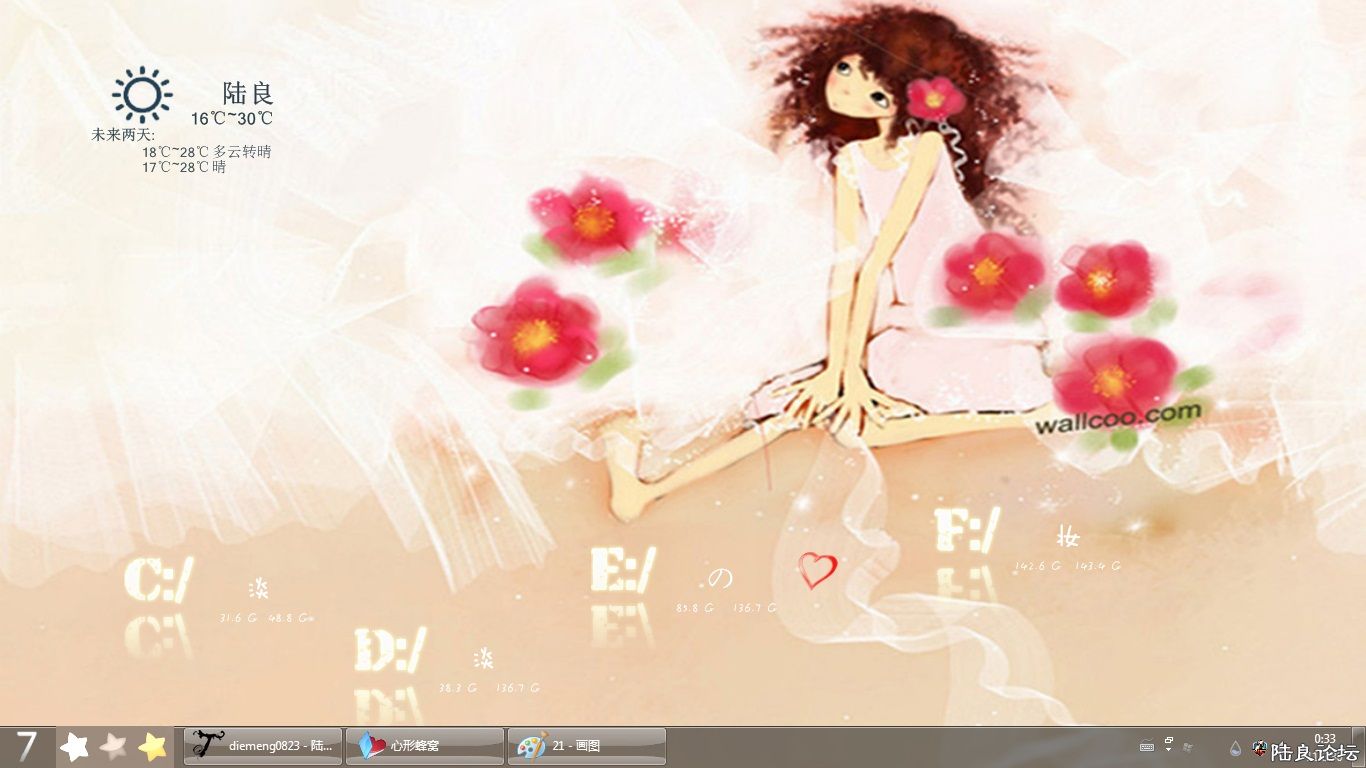This screenshot has height=768, width=1366.
Task: Switch to the 21 - 画图 Paint window
Action: point(587,746)
